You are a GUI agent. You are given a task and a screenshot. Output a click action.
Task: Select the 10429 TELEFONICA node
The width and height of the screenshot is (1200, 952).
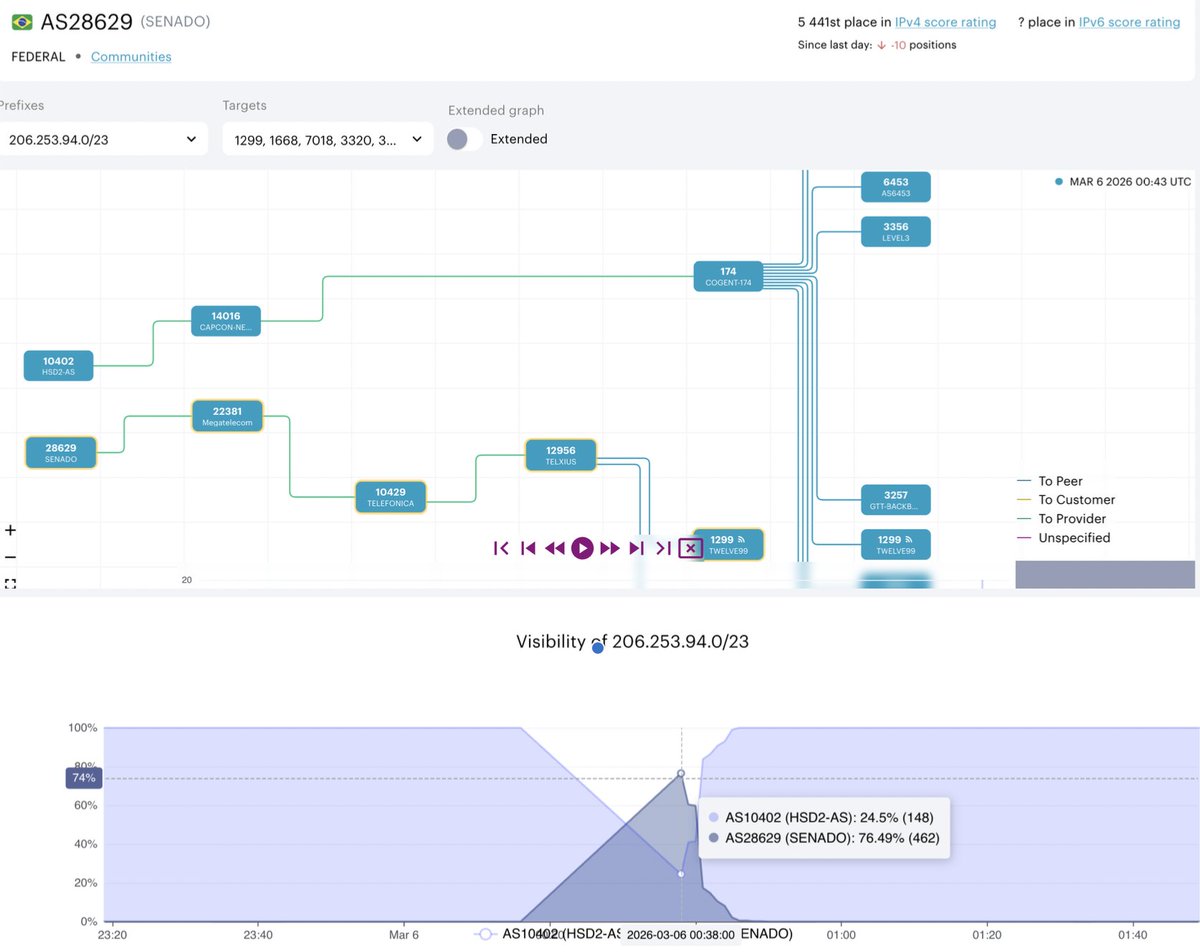pyautogui.click(x=391, y=497)
